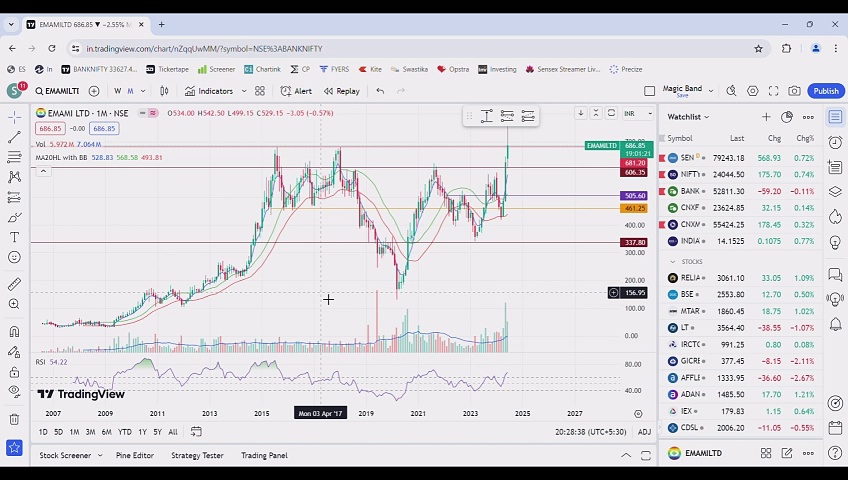Viewport: 848px width, 480px height.
Task: Open the Trading Panel tab
Action: [264, 455]
